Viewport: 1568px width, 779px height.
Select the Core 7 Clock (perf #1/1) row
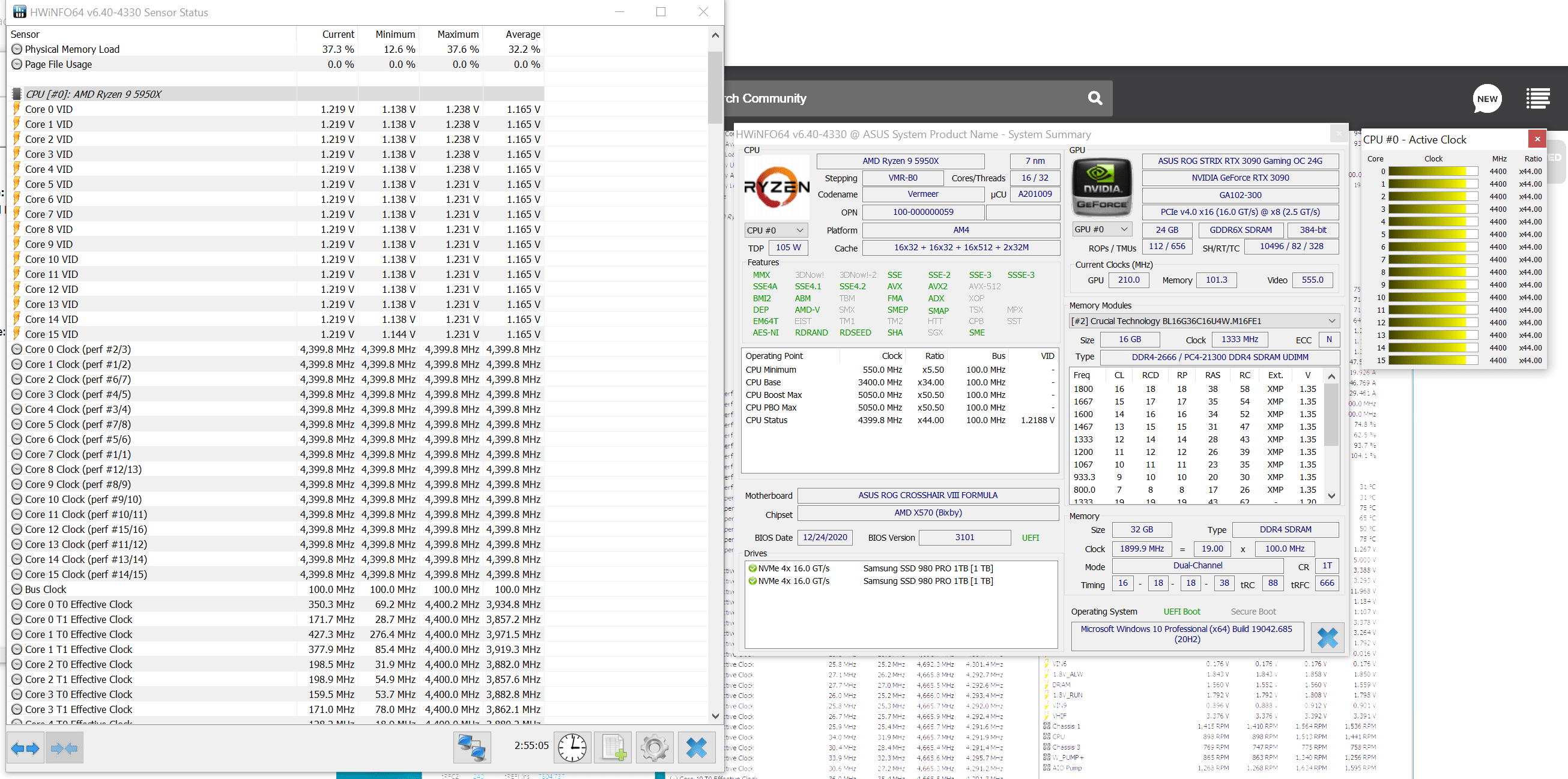tap(276, 454)
